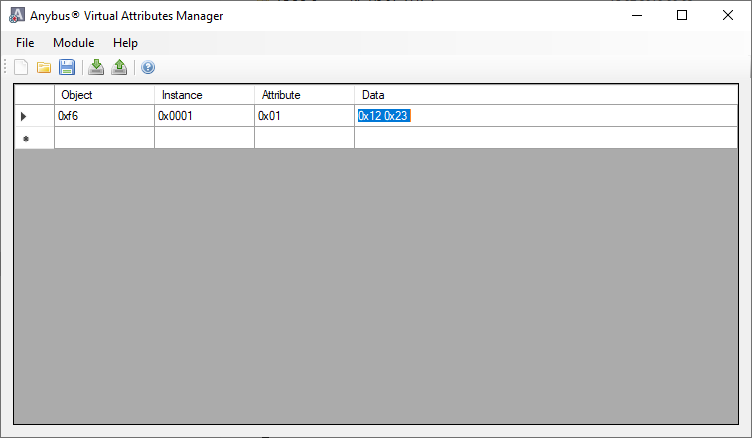
Task: Open help via the blue question icon
Action: pos(148,67)
